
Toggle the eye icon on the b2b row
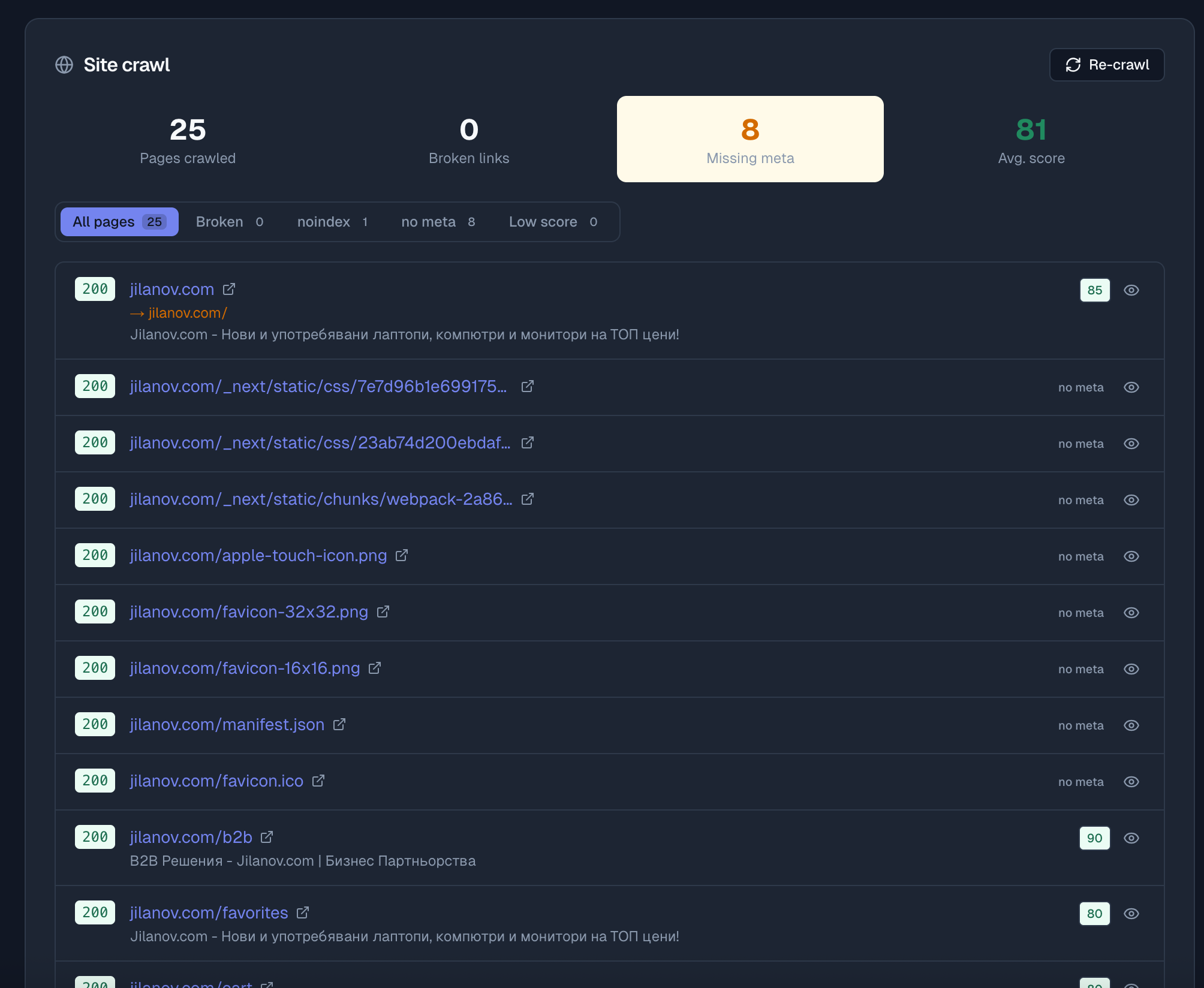point(1131,838)
